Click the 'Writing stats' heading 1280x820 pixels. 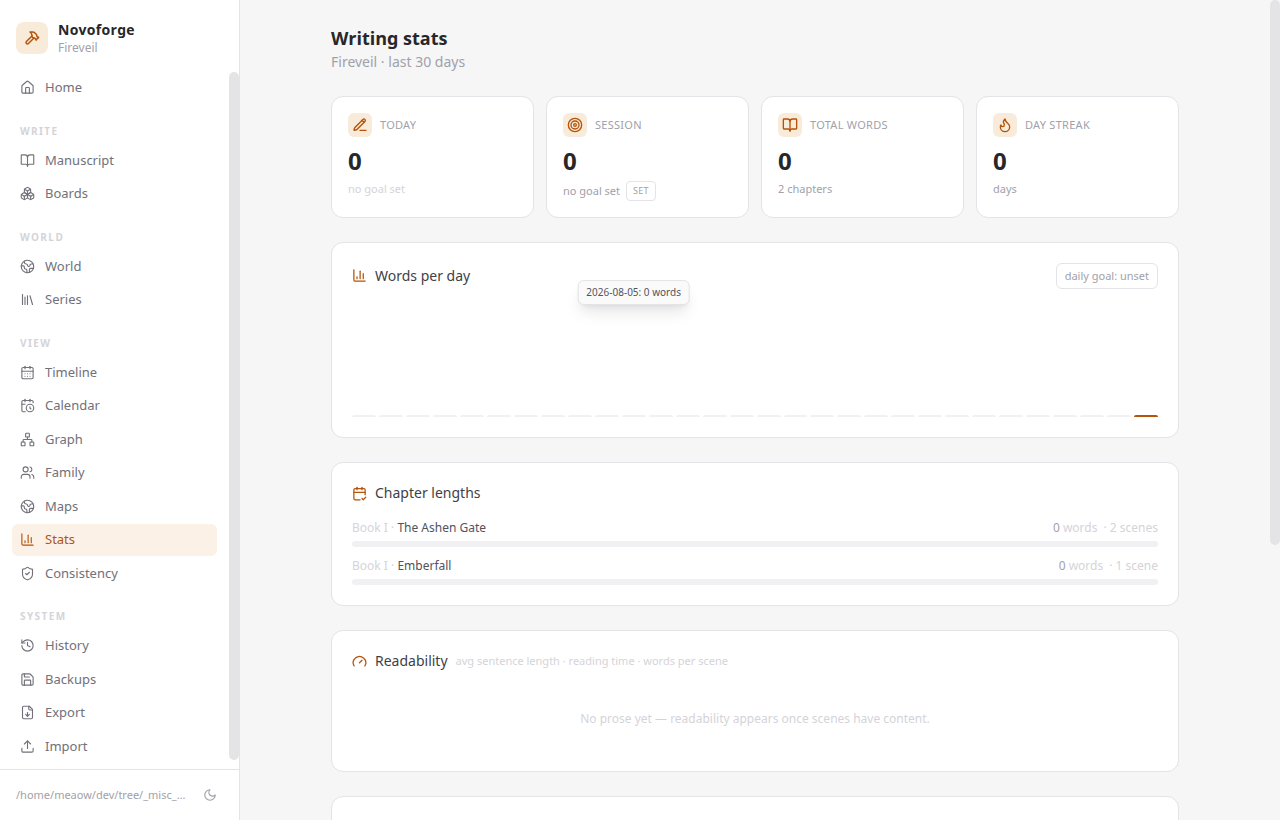pos(389,39)
